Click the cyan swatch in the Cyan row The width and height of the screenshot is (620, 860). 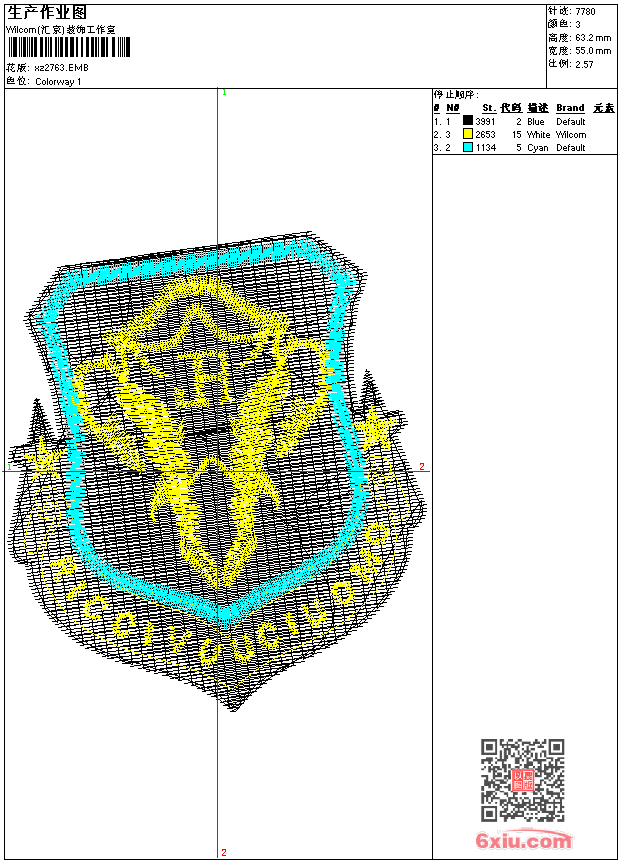pos(467,148)
